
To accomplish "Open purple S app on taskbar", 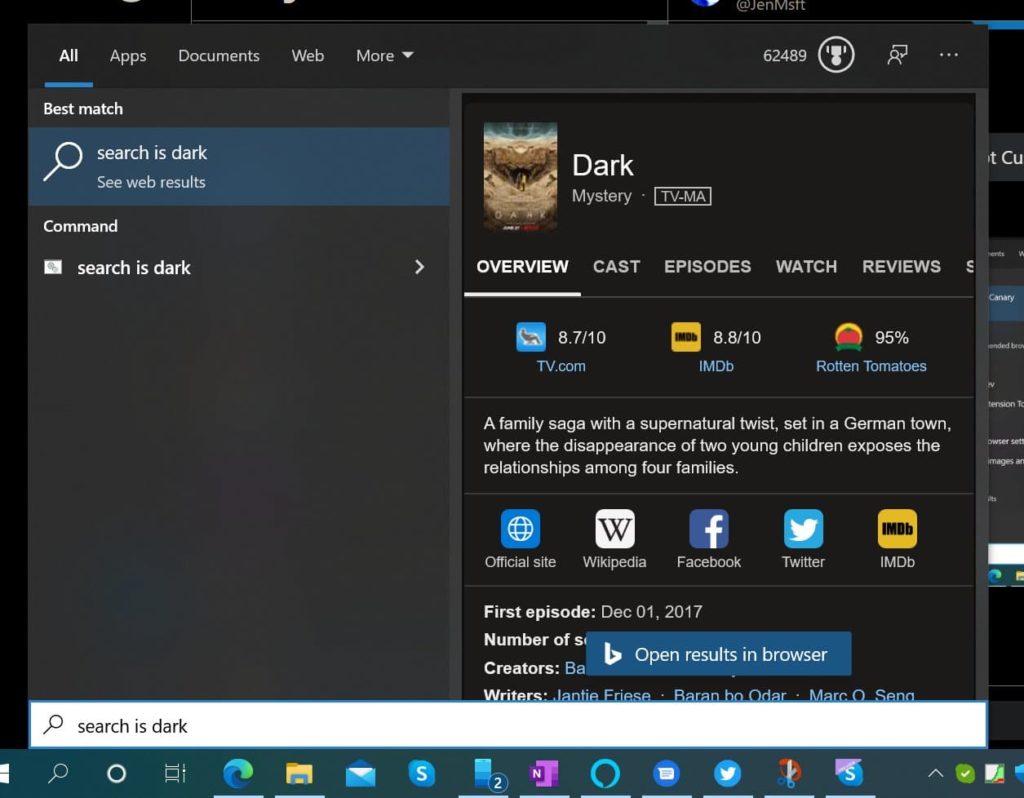I will (849, 774).
